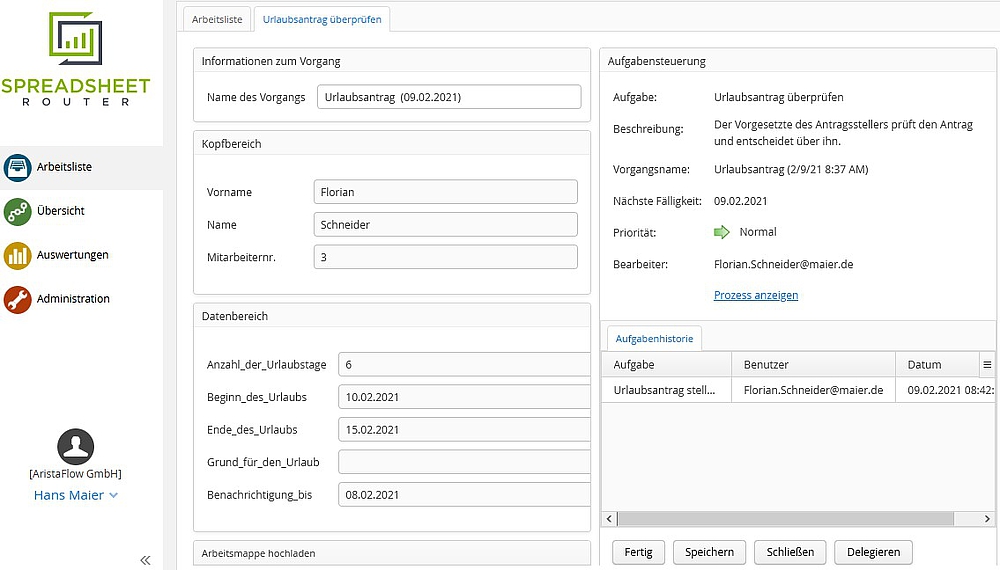1000x570 pixels.
Task: Open the Prozess anzeigen link
Action: [756, 295]
